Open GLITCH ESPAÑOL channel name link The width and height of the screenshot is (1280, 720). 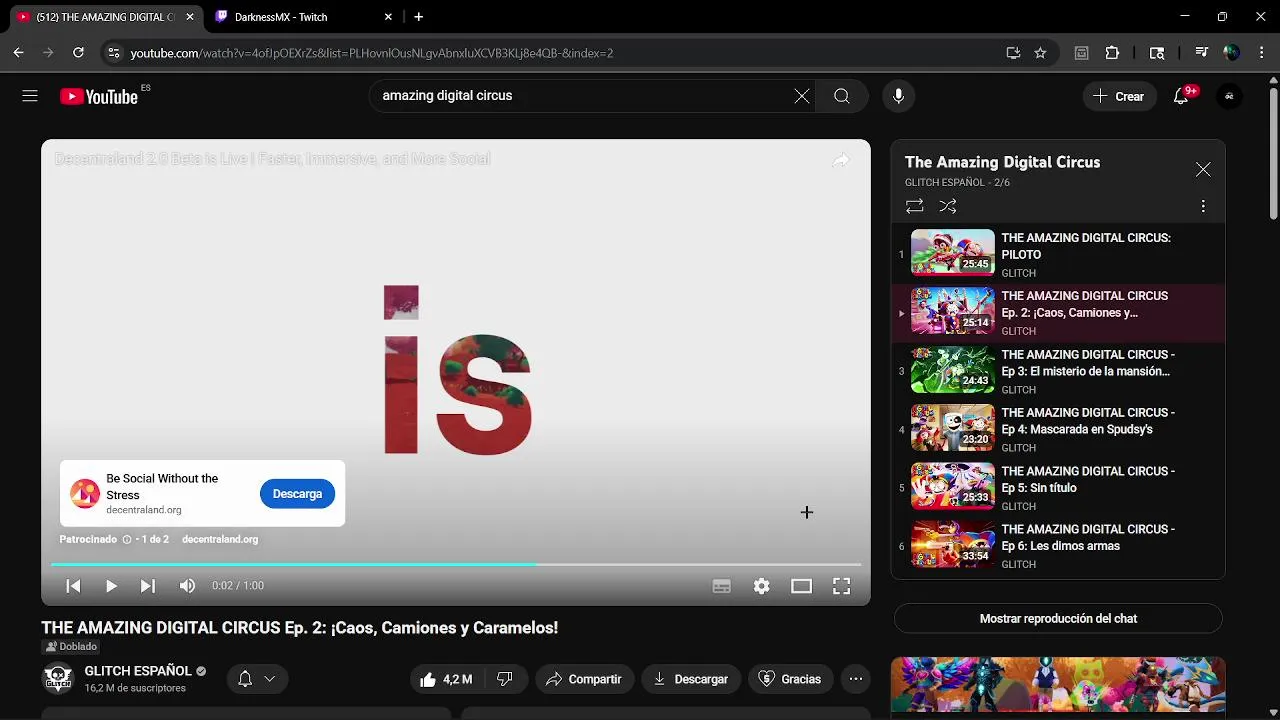(138, 671)
